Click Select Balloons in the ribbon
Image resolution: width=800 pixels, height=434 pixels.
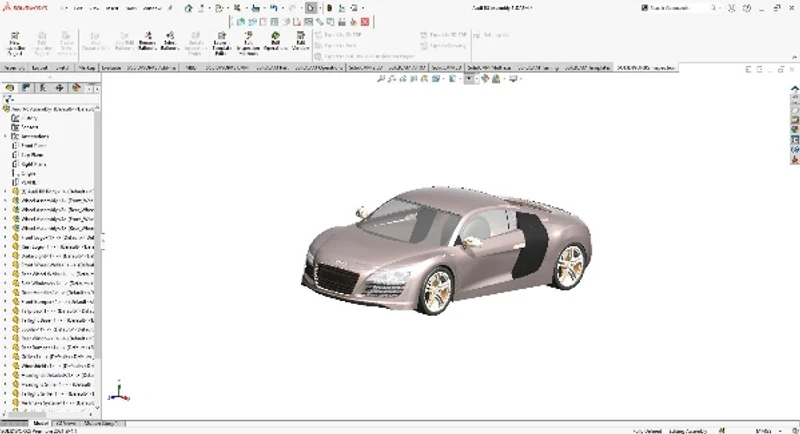pos(170,41)
